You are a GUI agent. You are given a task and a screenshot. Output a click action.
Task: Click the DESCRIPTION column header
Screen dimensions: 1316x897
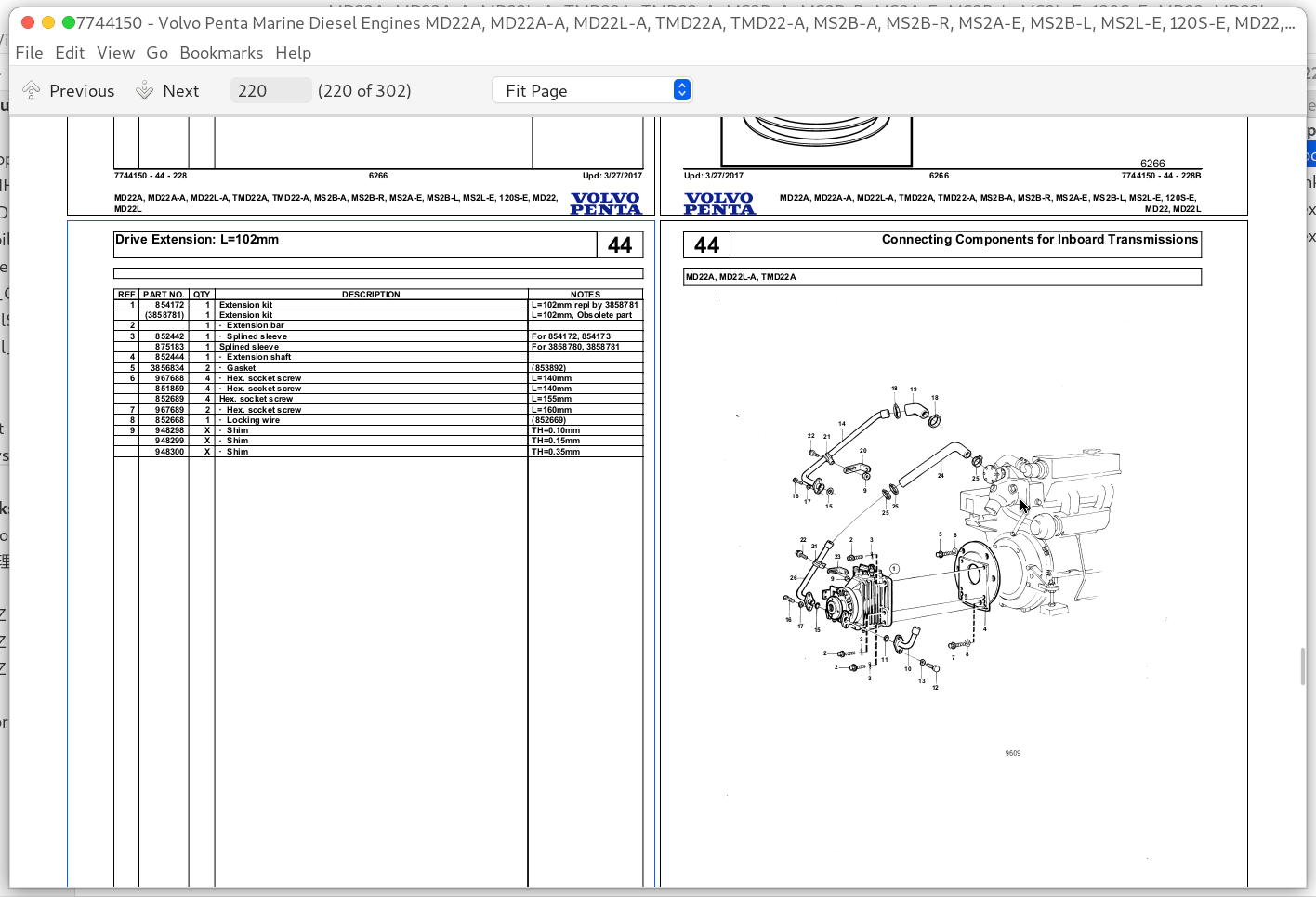[x=371, y=295]
